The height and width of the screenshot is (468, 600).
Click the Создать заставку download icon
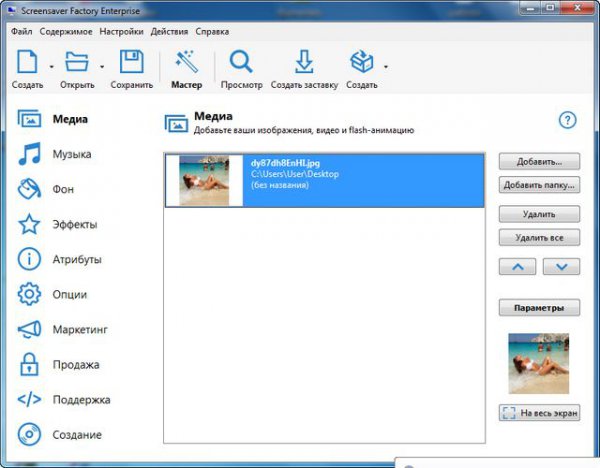click(304, 61)
